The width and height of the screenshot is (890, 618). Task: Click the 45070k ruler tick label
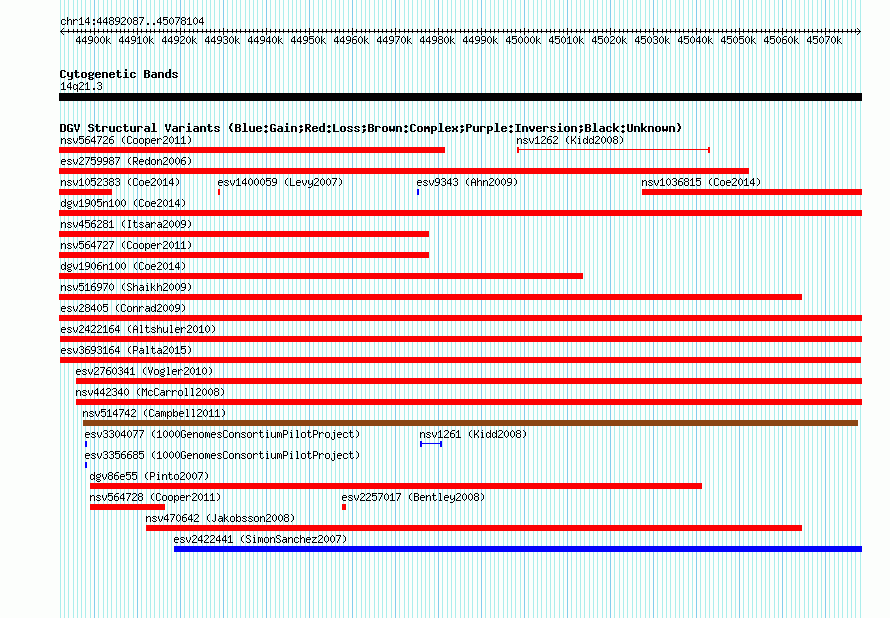point(824,40)
